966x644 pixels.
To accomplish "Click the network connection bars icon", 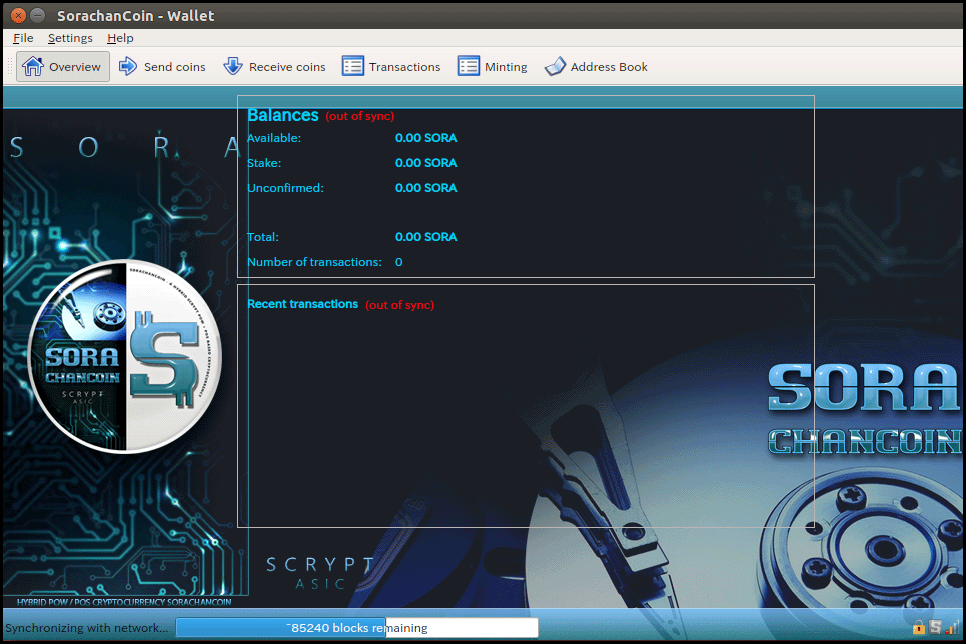I will pyautogui.click(x=952, y=627).
